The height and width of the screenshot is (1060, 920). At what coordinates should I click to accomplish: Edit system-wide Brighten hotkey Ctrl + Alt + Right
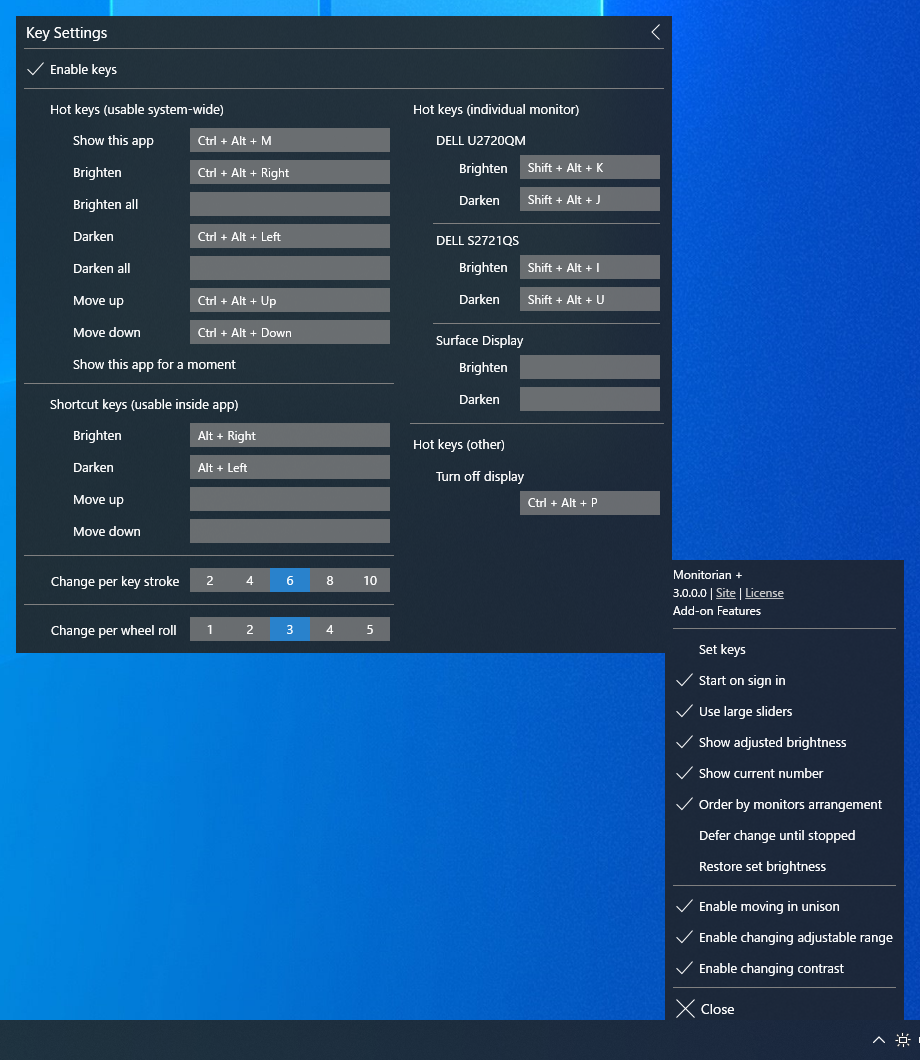point(289,172)
